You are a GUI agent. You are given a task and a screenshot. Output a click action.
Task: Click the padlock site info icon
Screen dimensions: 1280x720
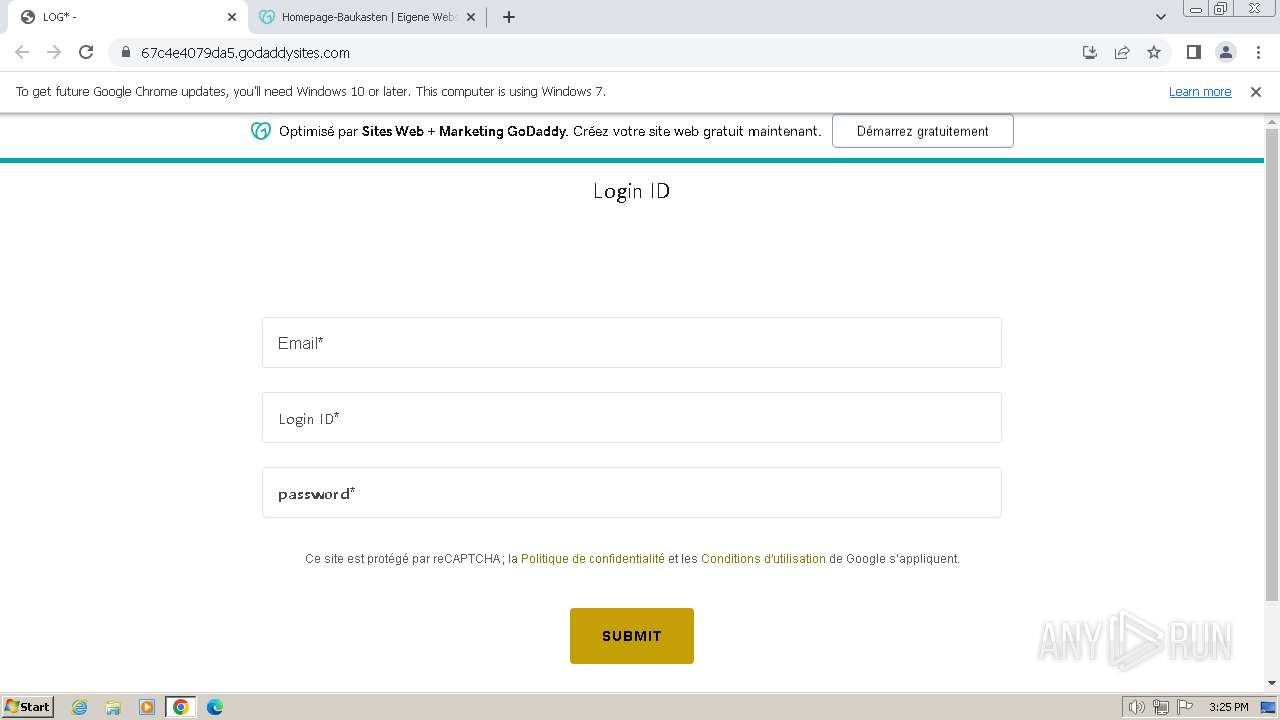(x=125, y=53)
